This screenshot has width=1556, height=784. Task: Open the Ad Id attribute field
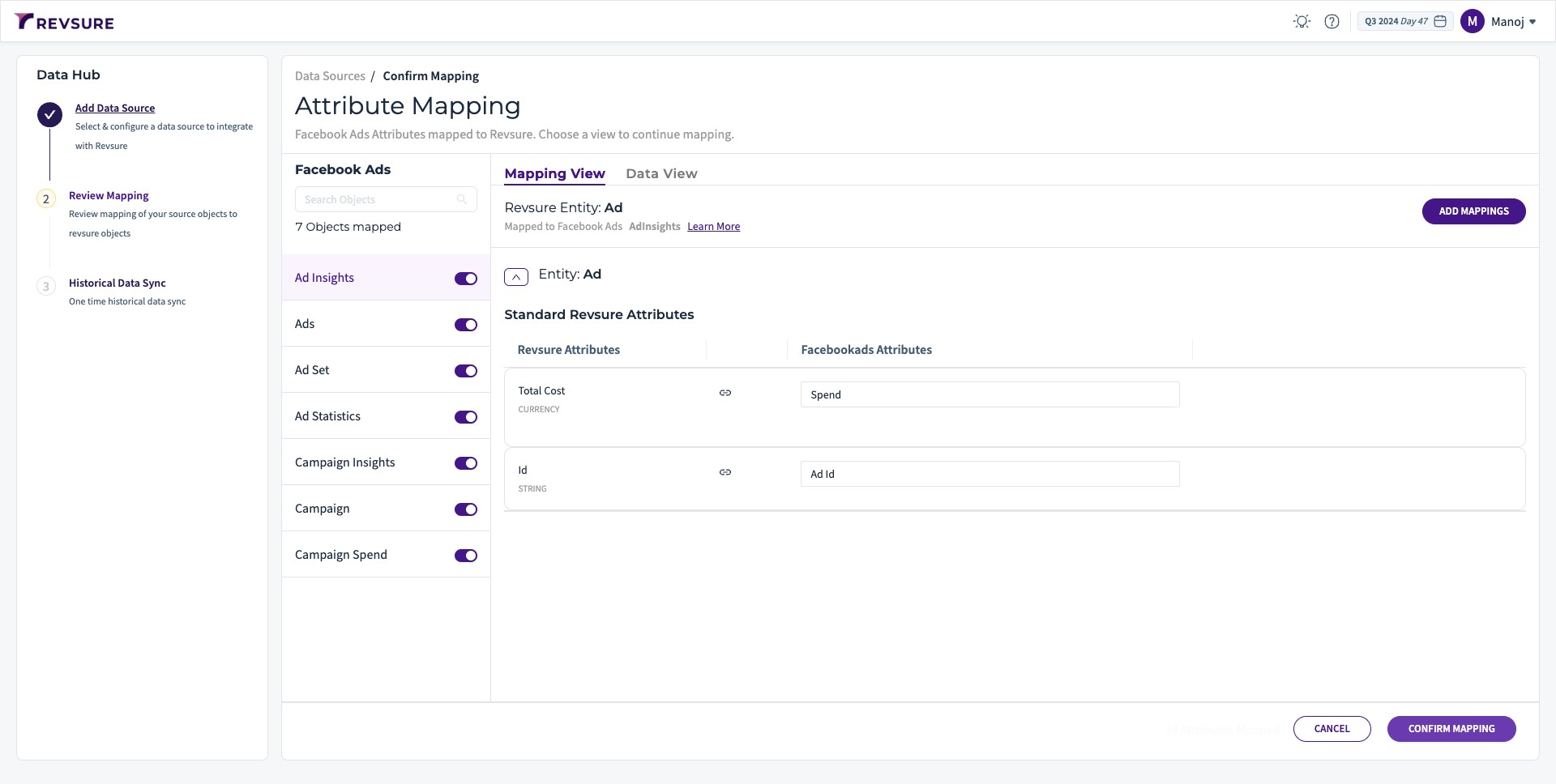click(990, 474)
